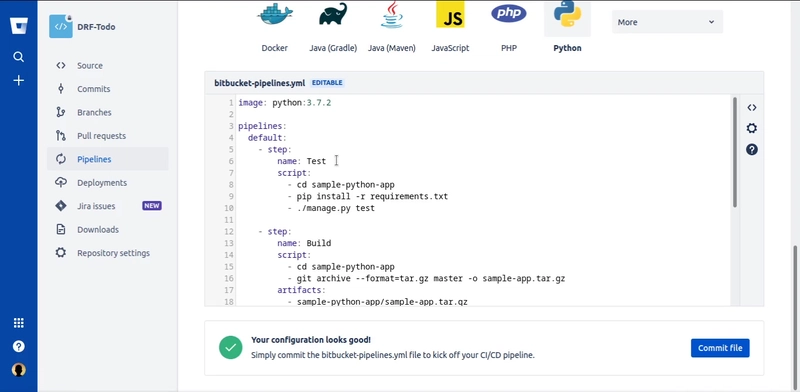This screenshot has width=800, height=392.
Task: Click the code editor vertical scrollbar
Action: [735, 152]
